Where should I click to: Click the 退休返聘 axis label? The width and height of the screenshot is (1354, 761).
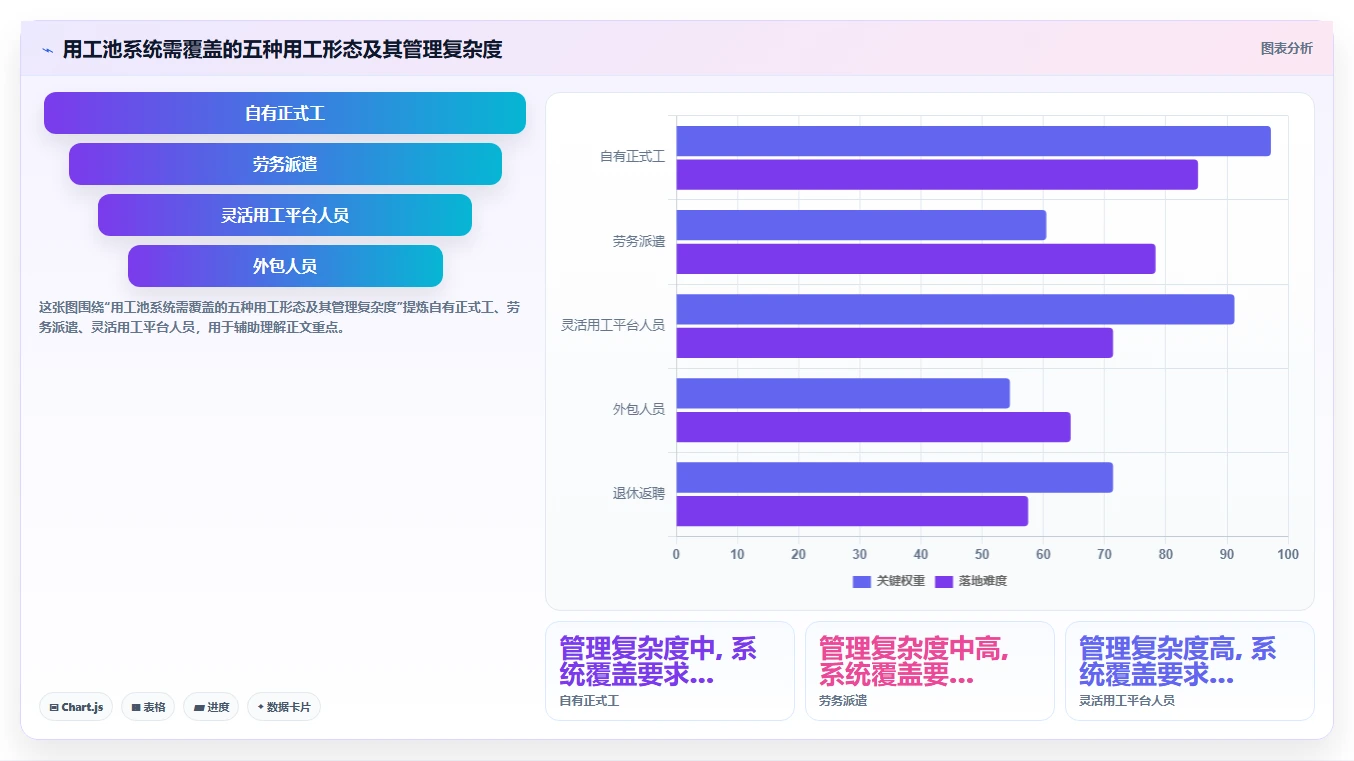coord(639,494)
